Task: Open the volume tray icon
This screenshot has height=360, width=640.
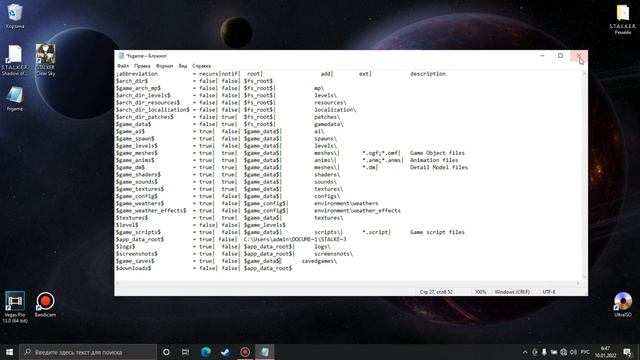Action: (x=573, y=352)
